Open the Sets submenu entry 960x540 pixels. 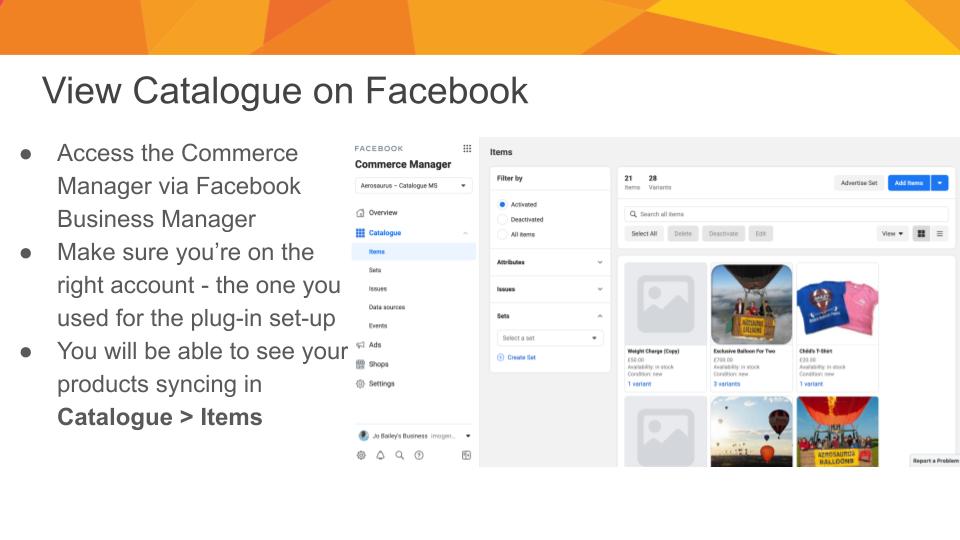375,270
